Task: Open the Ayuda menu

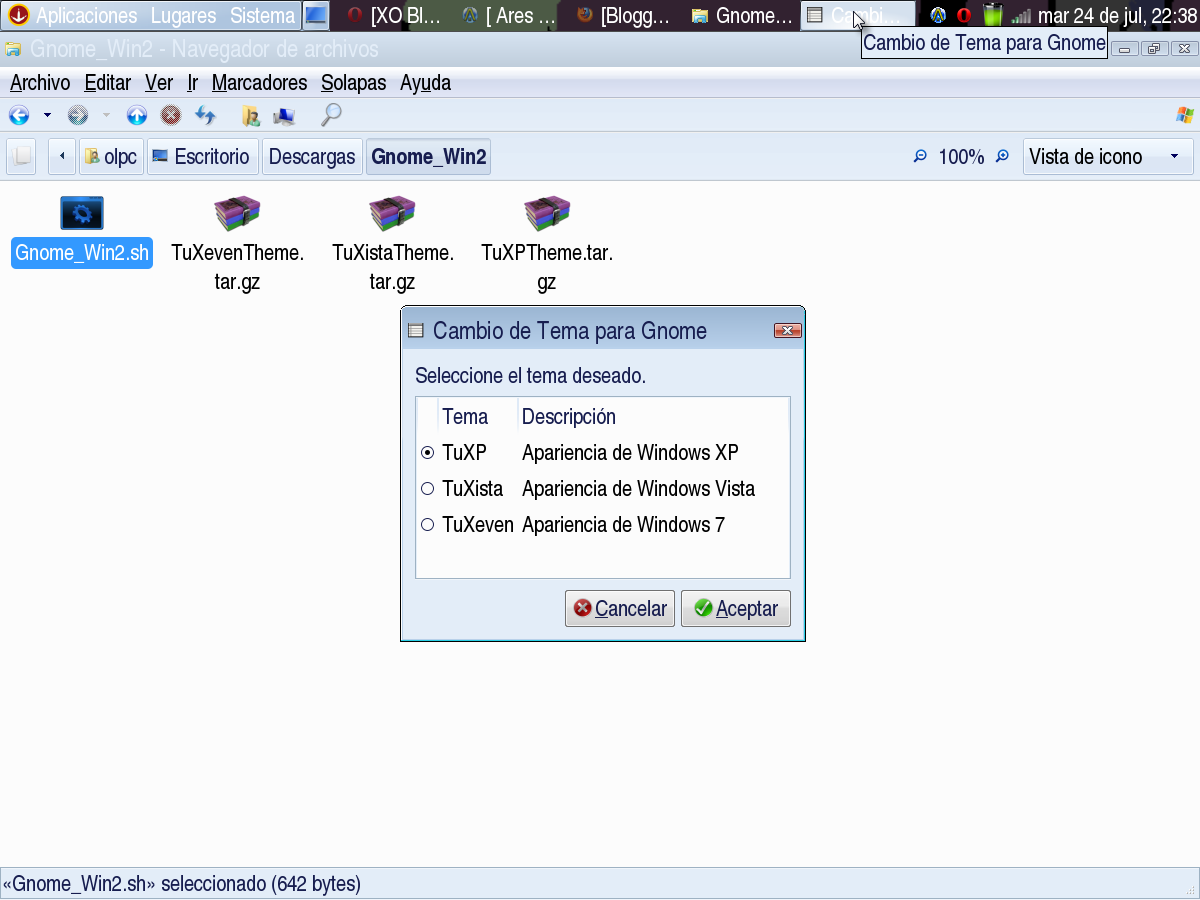Action: (x=425, y=83)
